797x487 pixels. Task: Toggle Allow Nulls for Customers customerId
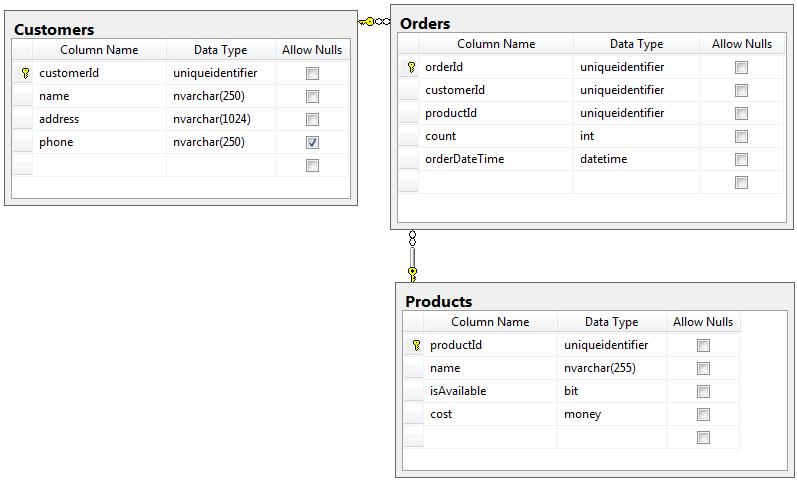pos(312,73)
